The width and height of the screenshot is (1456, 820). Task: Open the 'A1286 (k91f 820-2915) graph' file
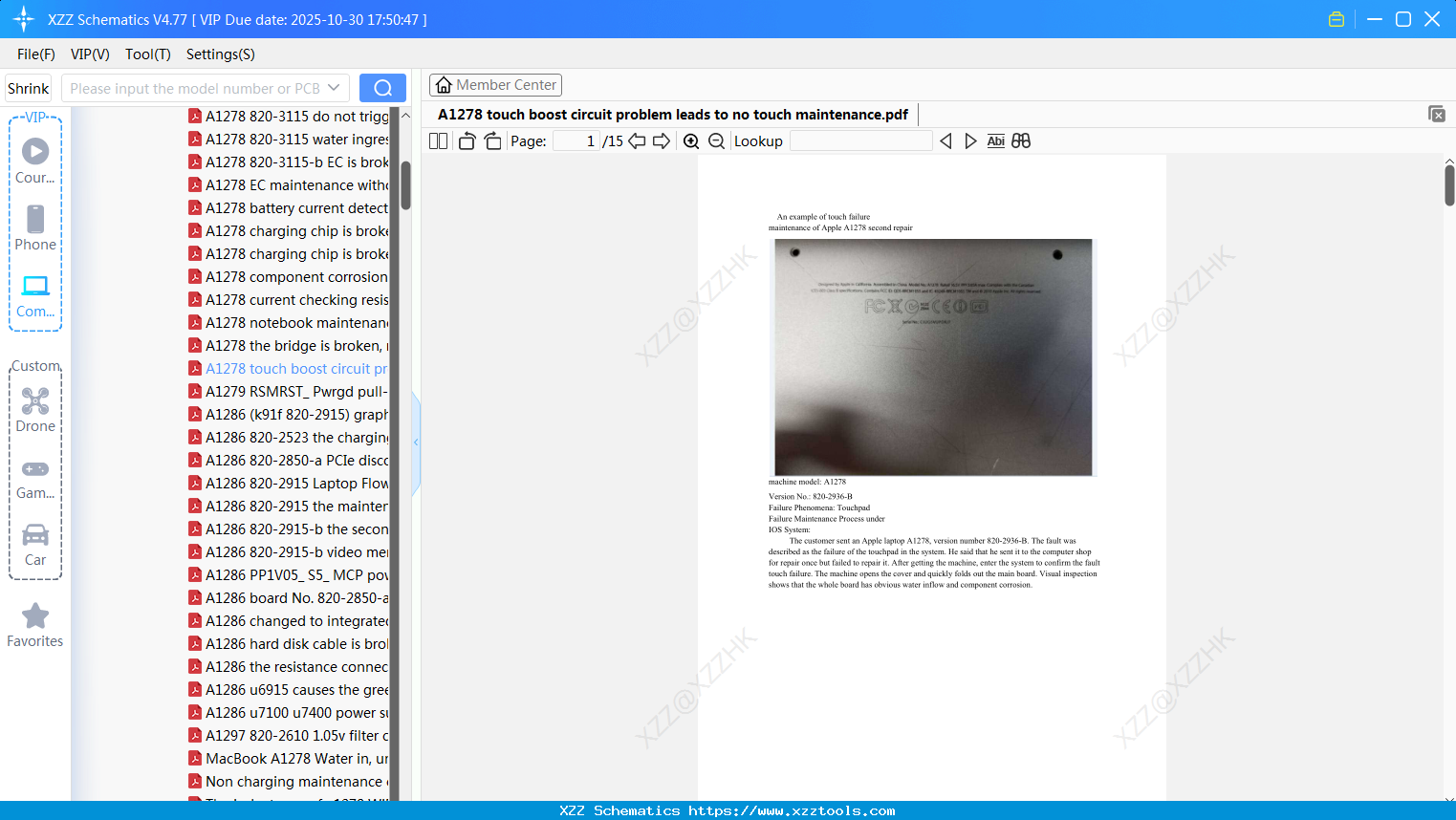point(288,415)
